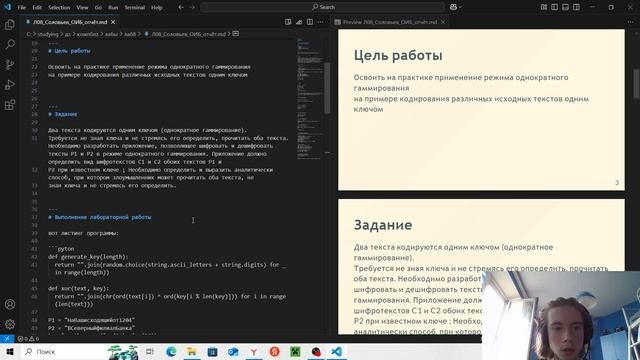Toggle the secondary side bar
This screenshot has height=360, width=640.
click(576, 7)
